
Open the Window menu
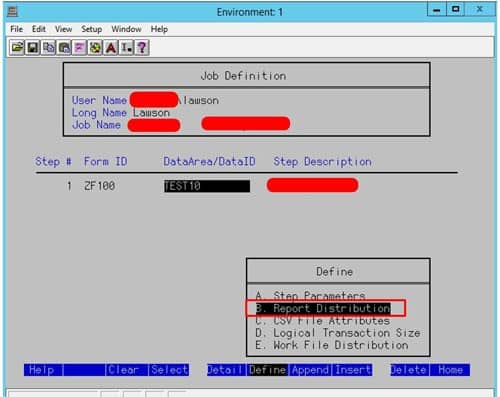126,29
